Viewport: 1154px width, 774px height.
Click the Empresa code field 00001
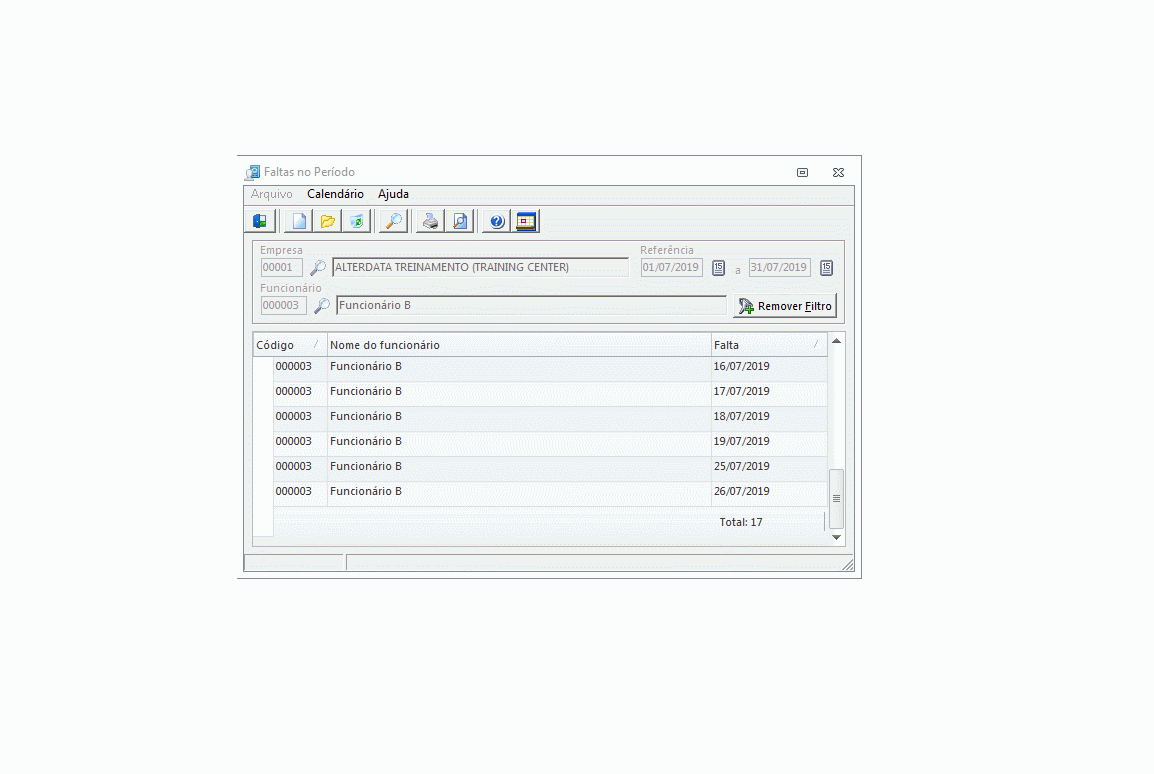coord(281,268)
